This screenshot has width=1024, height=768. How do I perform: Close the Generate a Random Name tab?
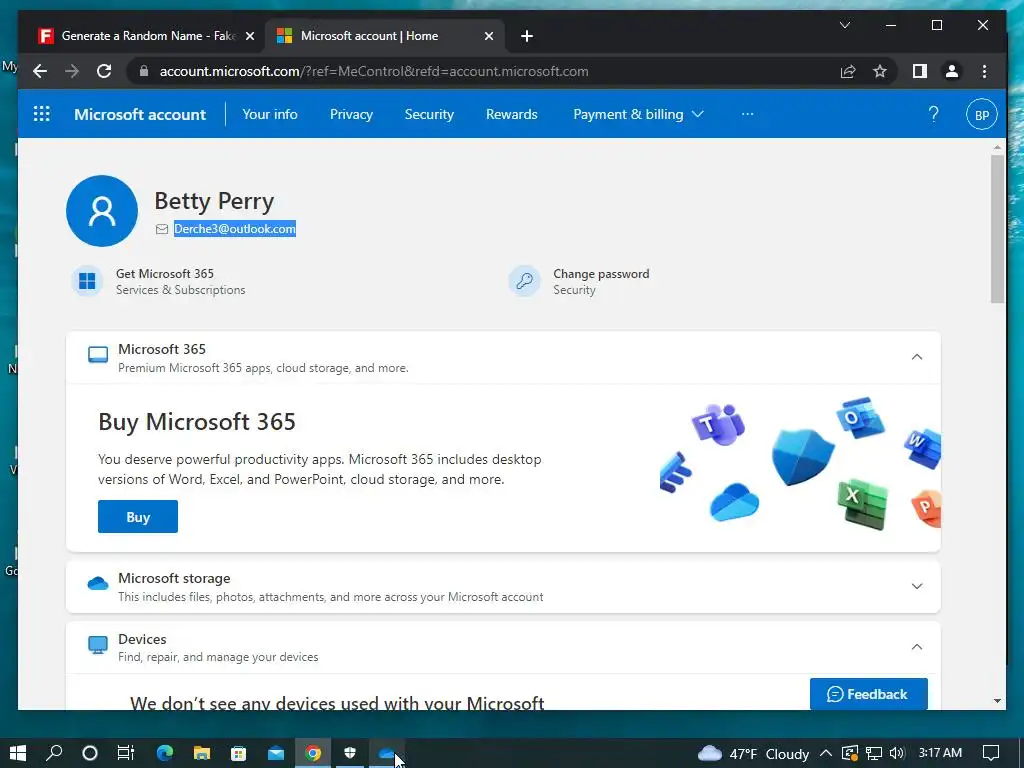pos(249,36)
